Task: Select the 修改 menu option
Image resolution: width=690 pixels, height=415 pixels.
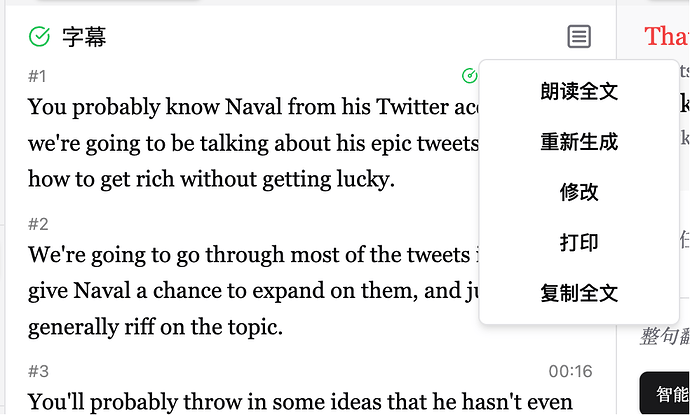Action: (579, 192)
